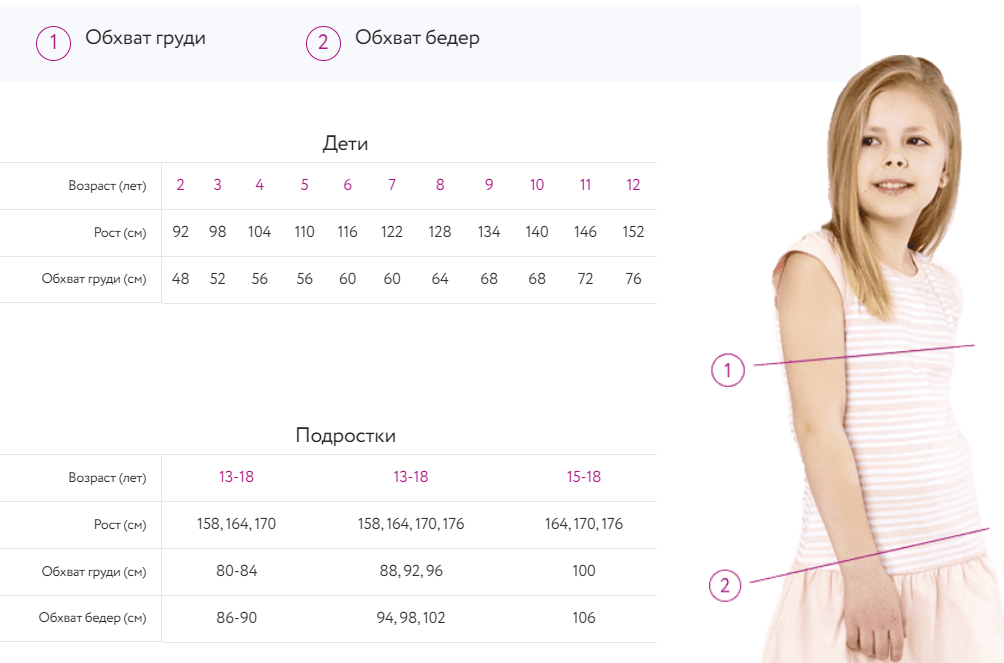Click teen heights 158, 164, 170, 176
1004x663 pixels.
(x=411, y=524)
